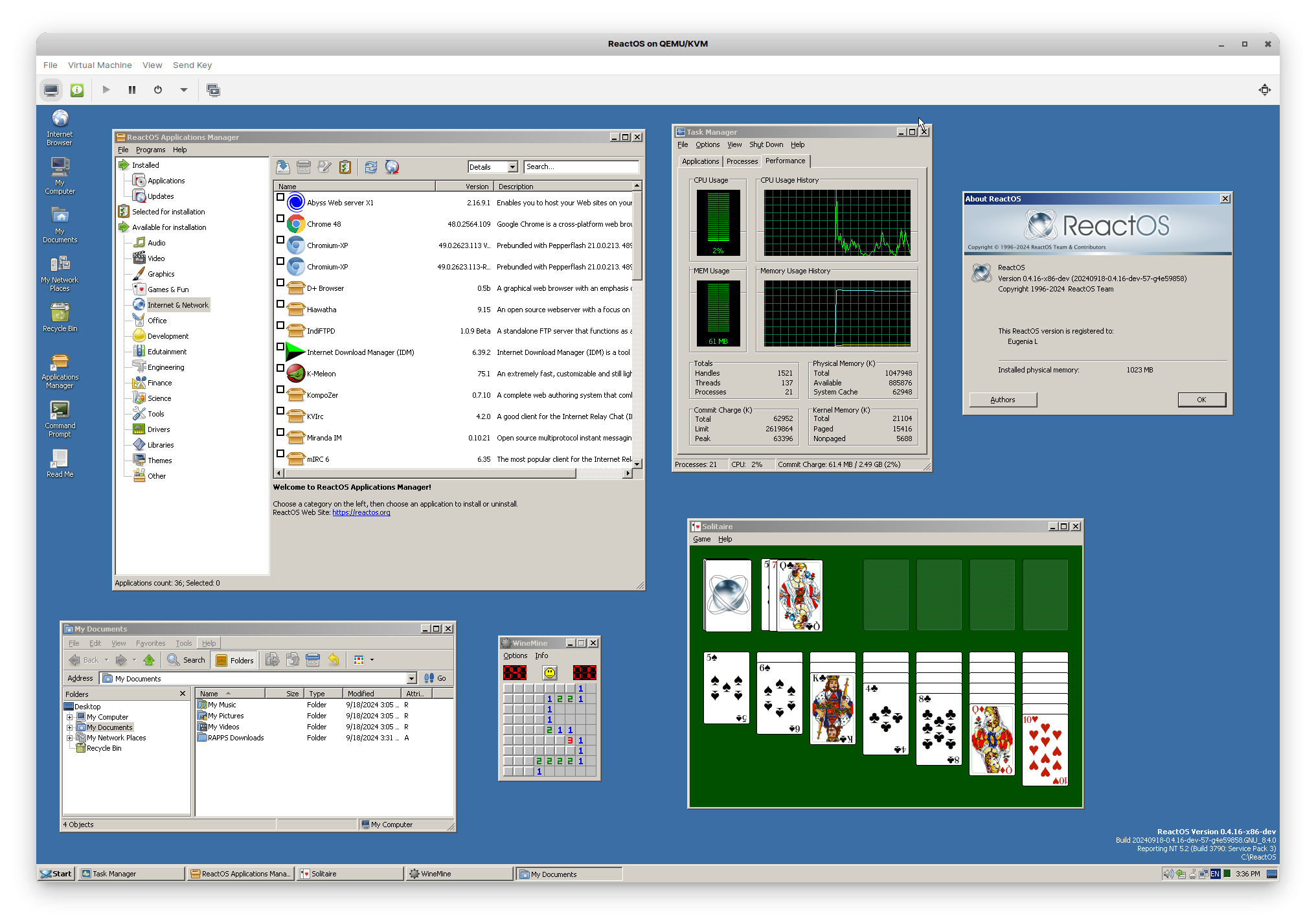Check the Hiawatha checkbox
Screen dimensions: 1316x923
click(x=280, y=304)
